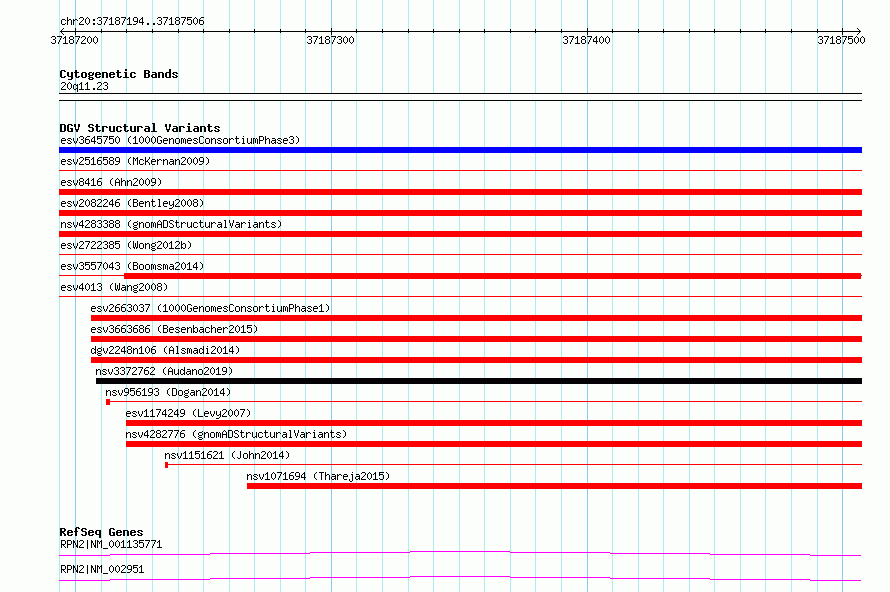Select the red bar under esv2663037

click(x=476, y=318)
